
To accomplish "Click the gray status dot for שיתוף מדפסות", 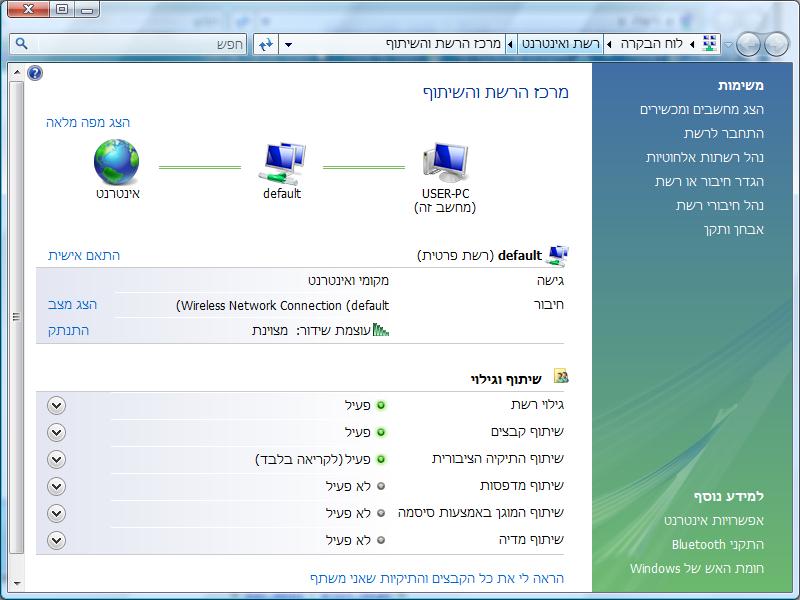I will point(381,486).
